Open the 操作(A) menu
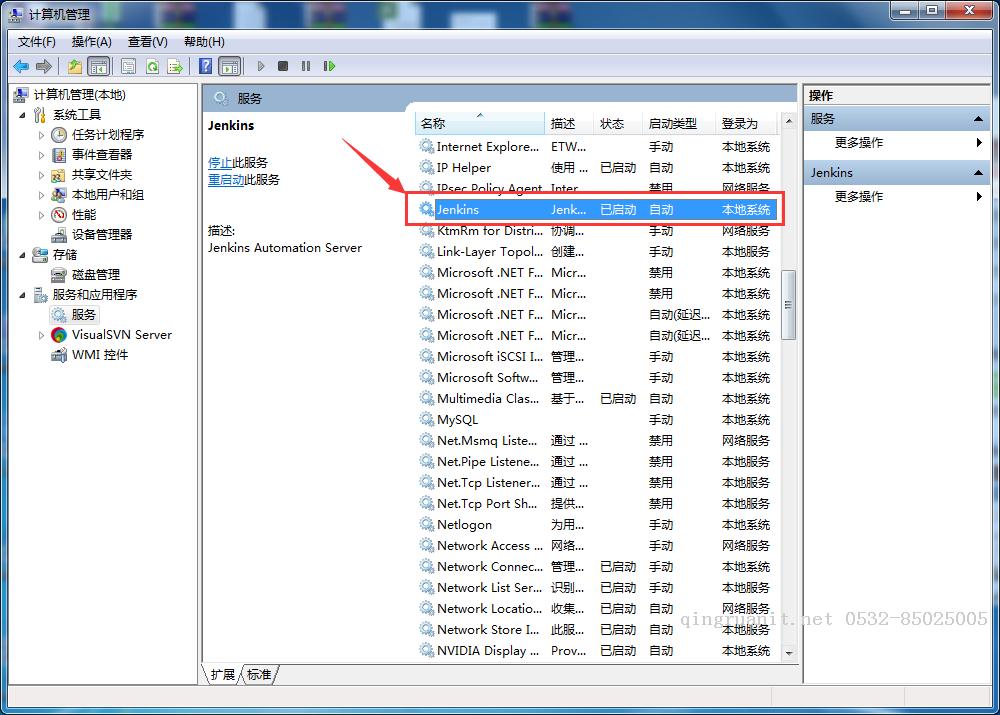Screen dimensions: 1000x715 coord(91,41)
